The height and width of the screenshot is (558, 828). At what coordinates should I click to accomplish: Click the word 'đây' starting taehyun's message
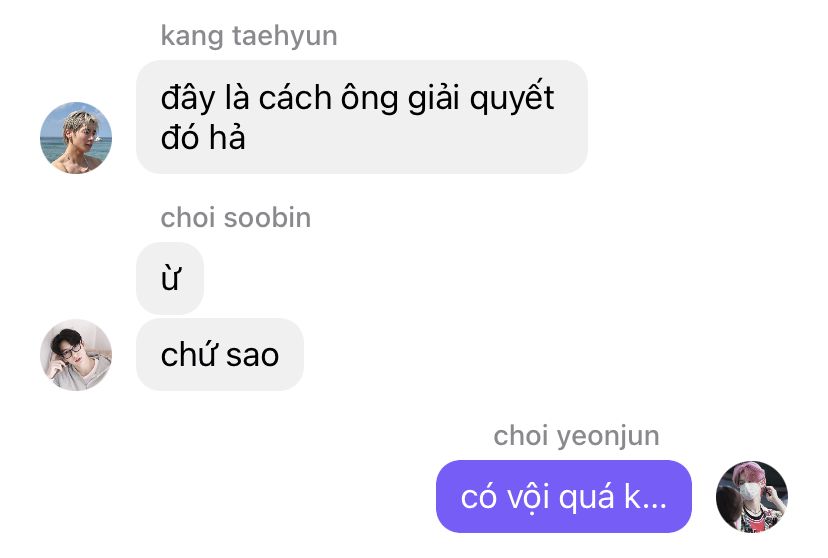[x=188, y=98]
